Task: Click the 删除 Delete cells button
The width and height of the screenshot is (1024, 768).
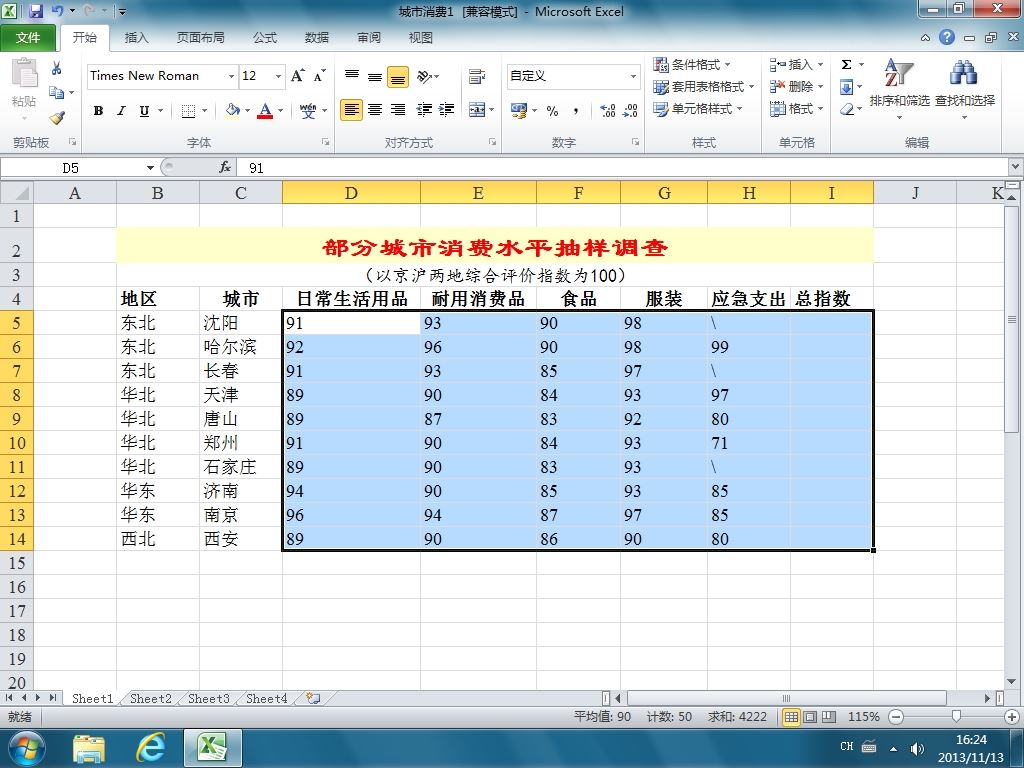Action: click(x=791, y=86)
